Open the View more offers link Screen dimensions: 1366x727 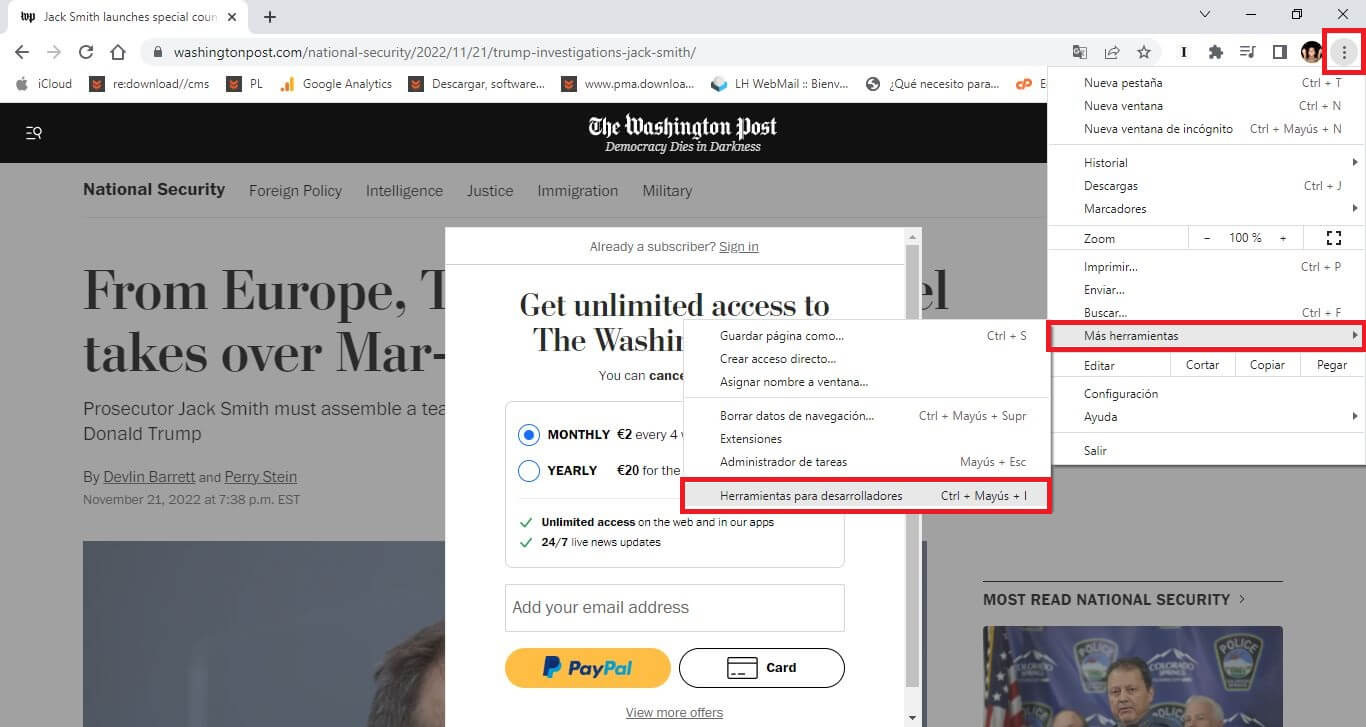674,713
